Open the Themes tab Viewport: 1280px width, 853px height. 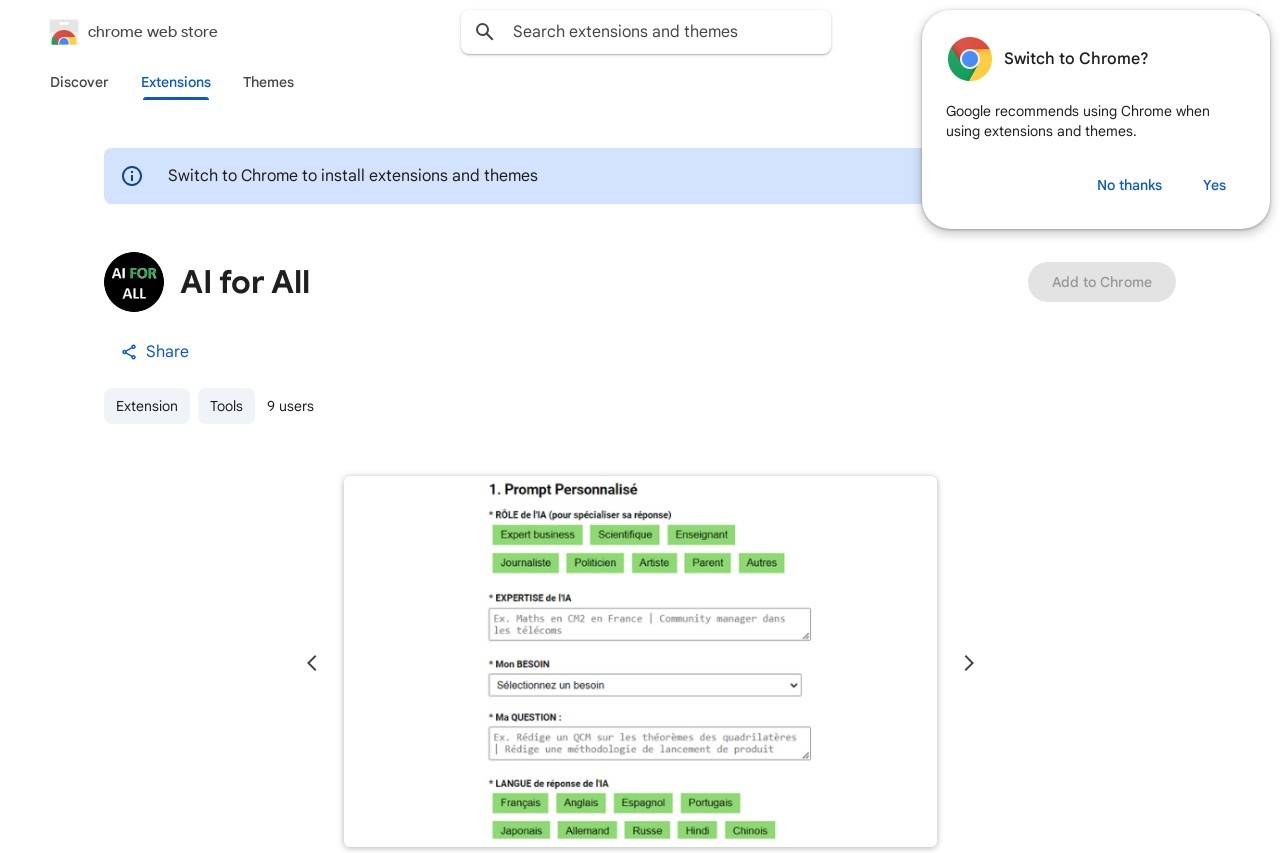268,82
